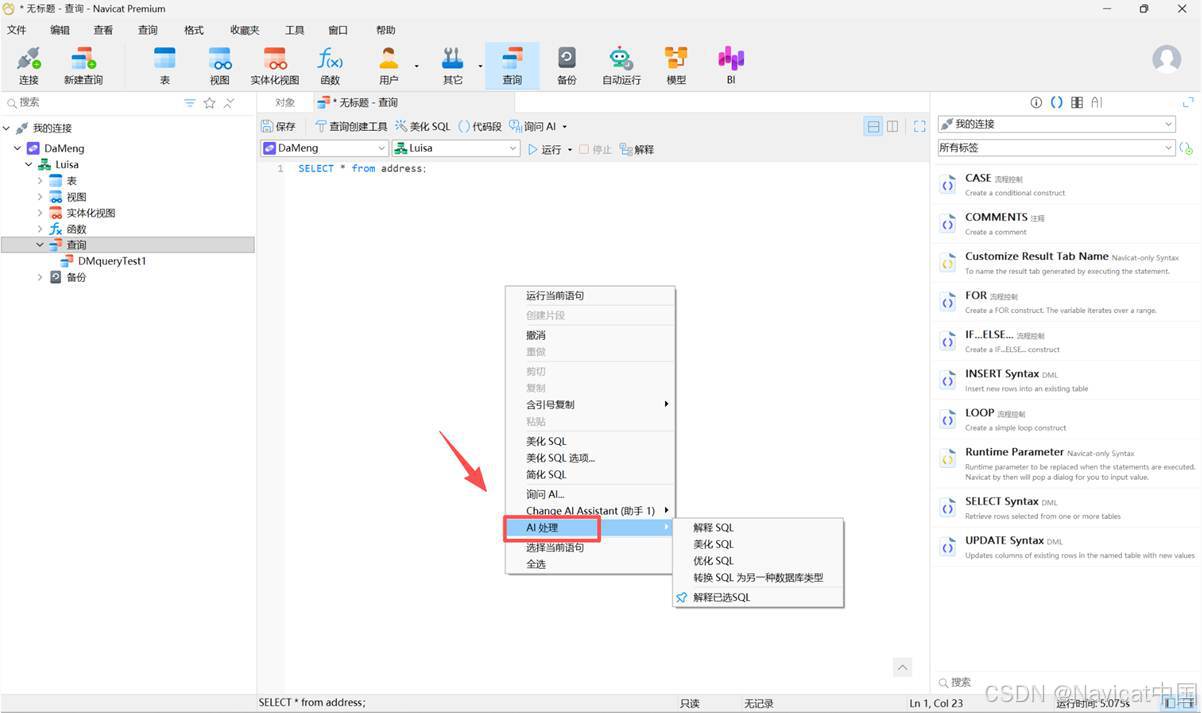This screenshot has height=713, width=1202.
Task: Click the AI icon in right panel
Action: coord(1097,102)
